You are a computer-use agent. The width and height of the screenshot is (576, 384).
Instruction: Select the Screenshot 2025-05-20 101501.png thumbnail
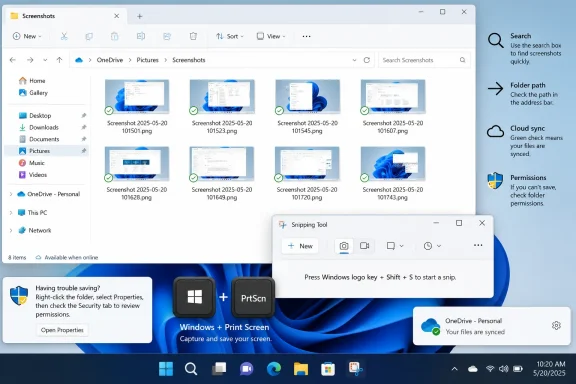point(137,97)
